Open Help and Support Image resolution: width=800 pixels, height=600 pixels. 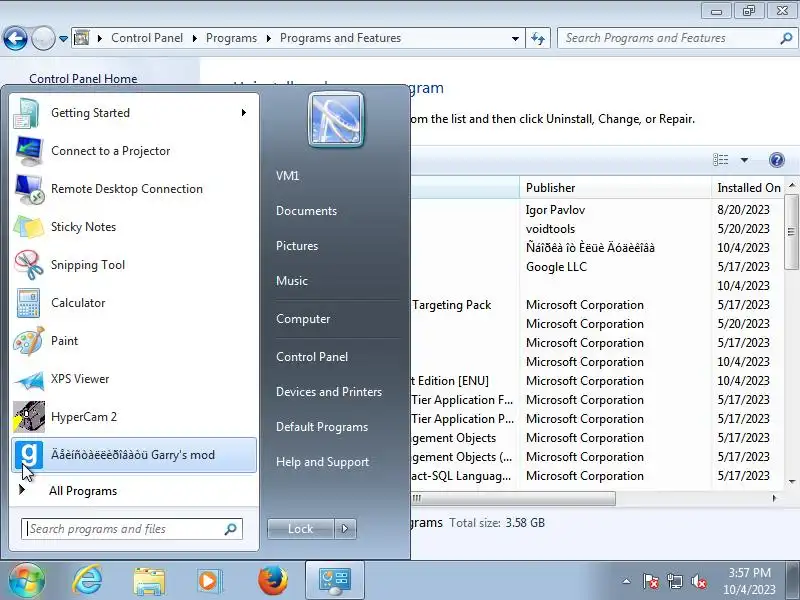[322, 462]
